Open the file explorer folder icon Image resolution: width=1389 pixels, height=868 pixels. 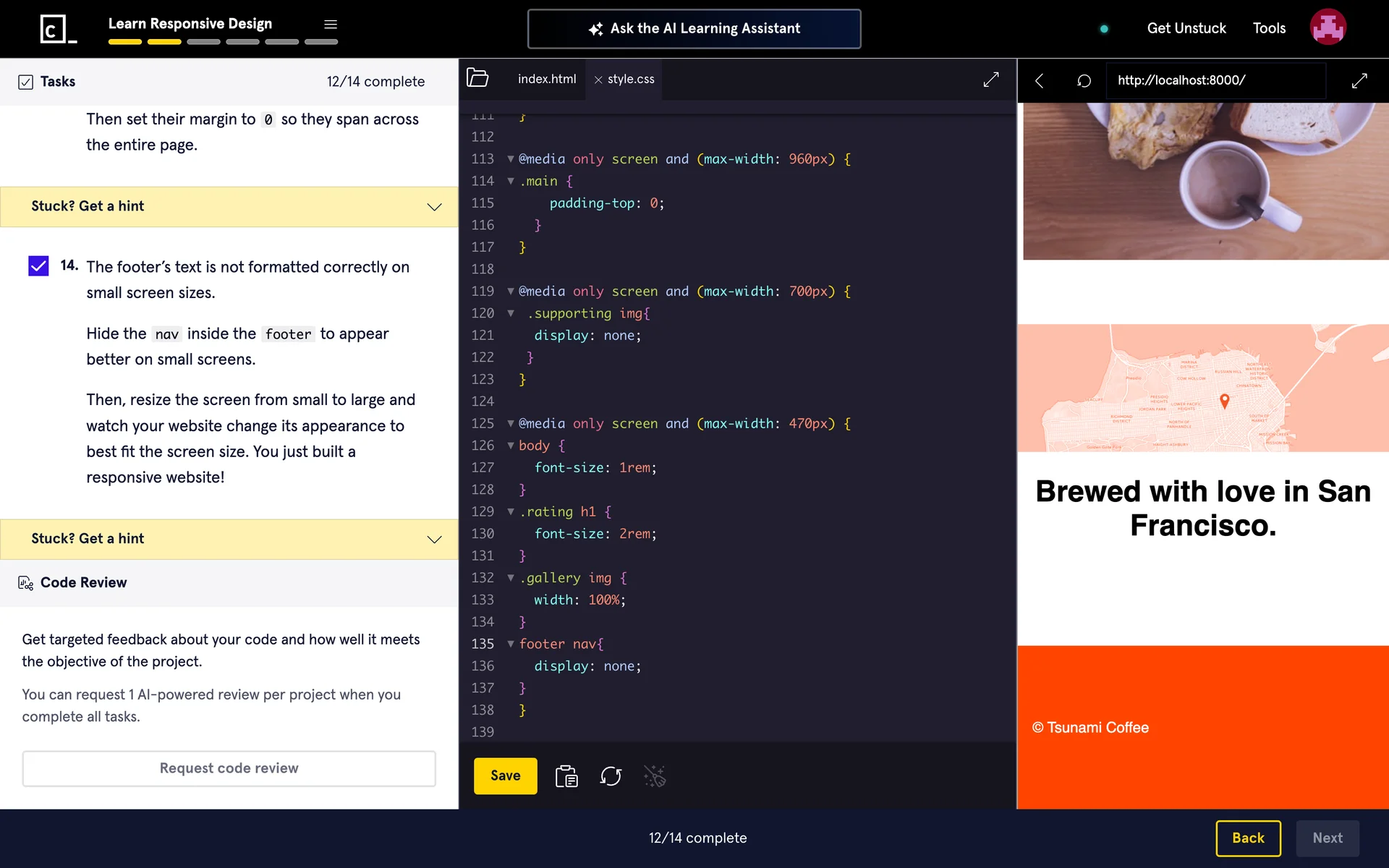point(477,78)
